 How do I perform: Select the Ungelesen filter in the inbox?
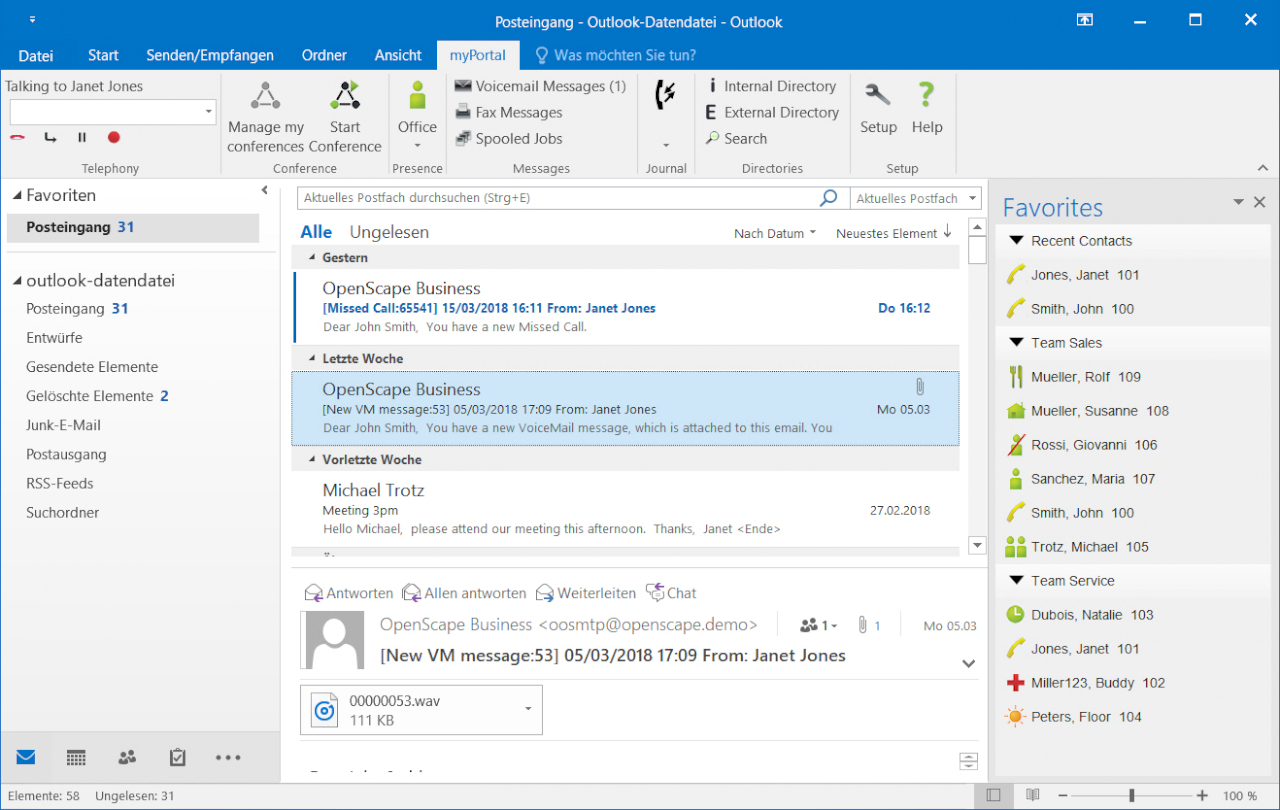390,231
